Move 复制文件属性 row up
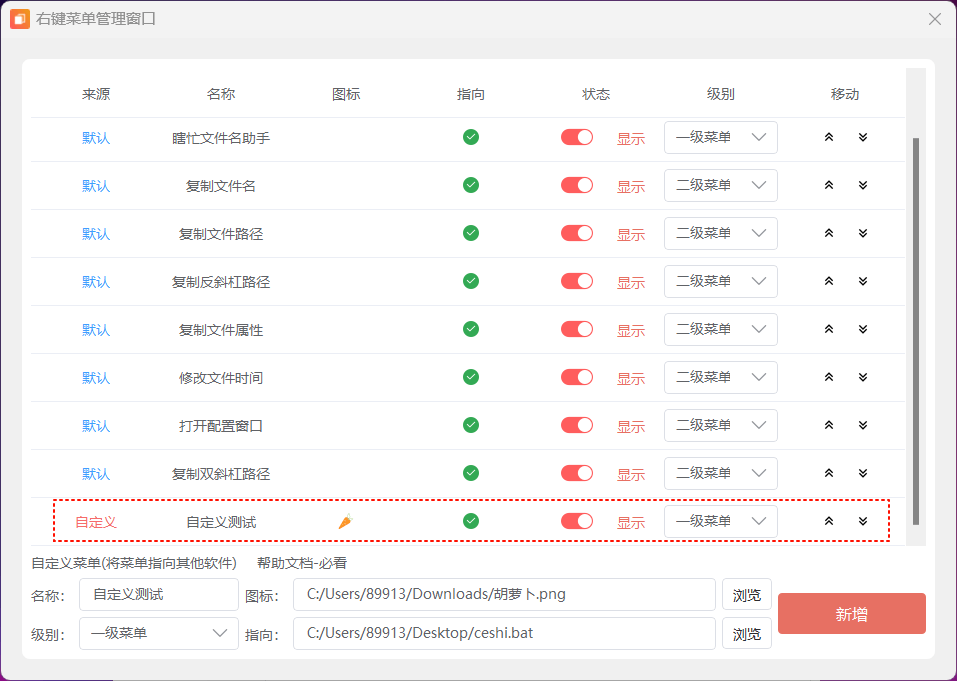Screen dimensions: 957x681 (x=829, y=329)
